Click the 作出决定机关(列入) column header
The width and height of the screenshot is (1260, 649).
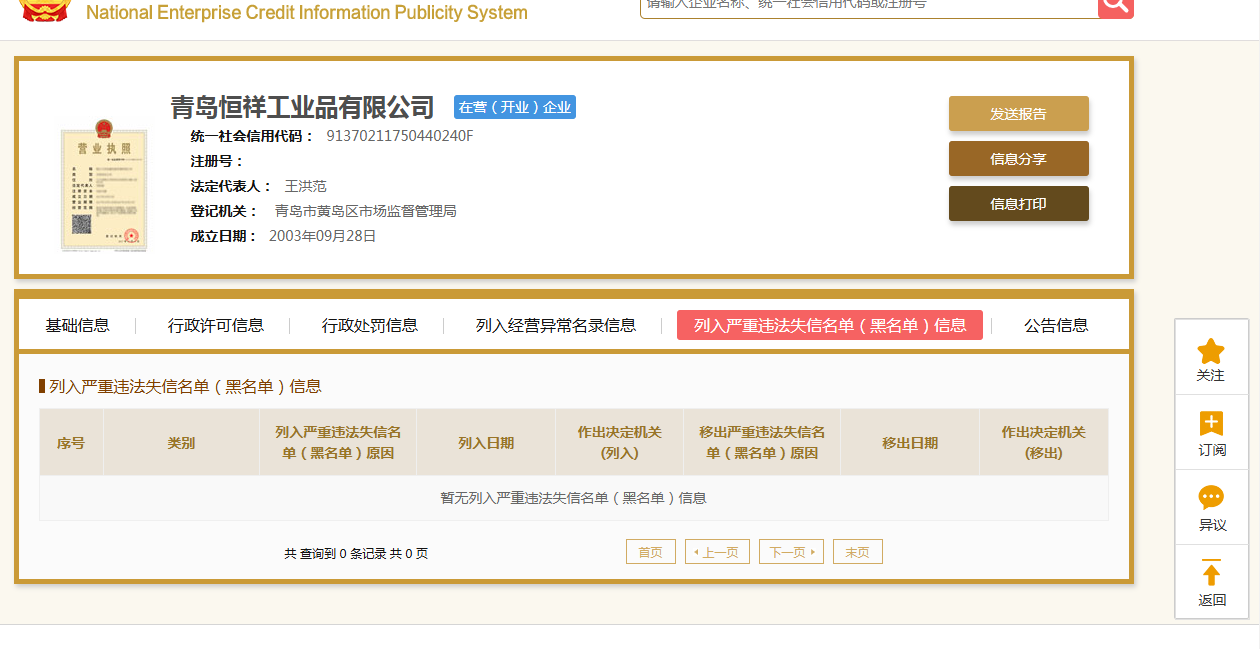[x=619, y=442]
